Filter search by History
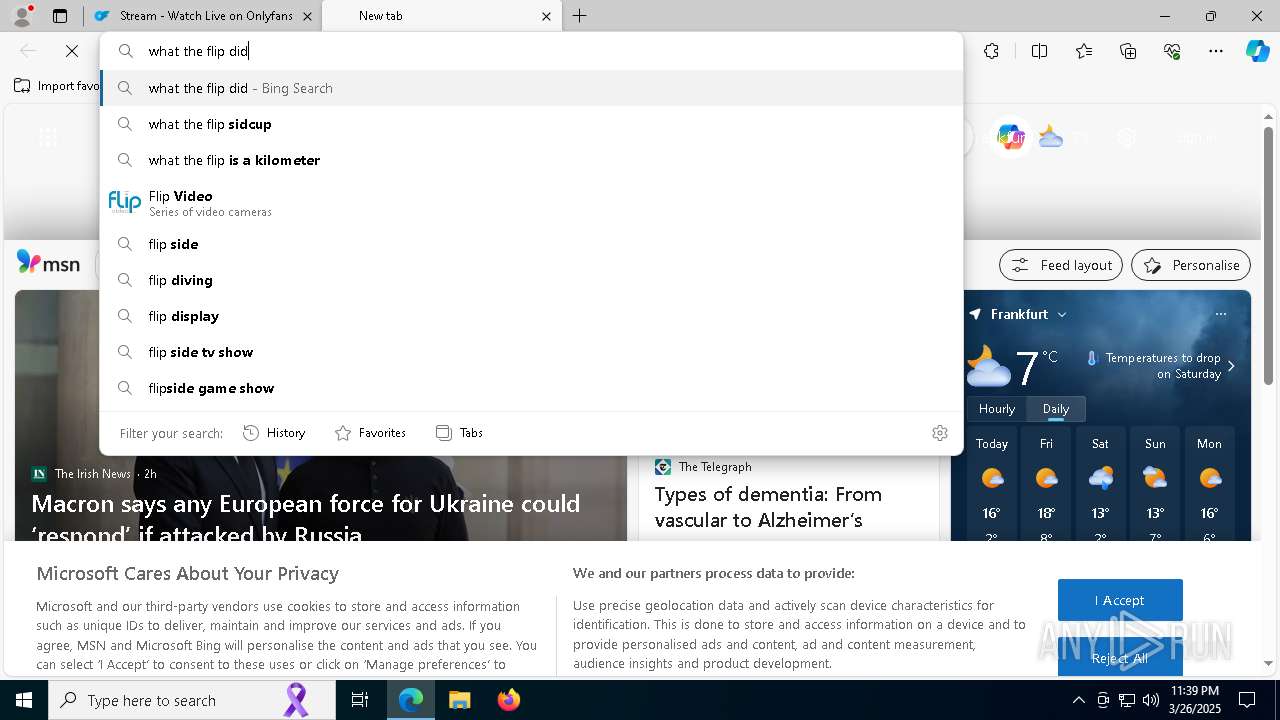1280x720 pixels. pyautogui.click(x=274, y=433)
